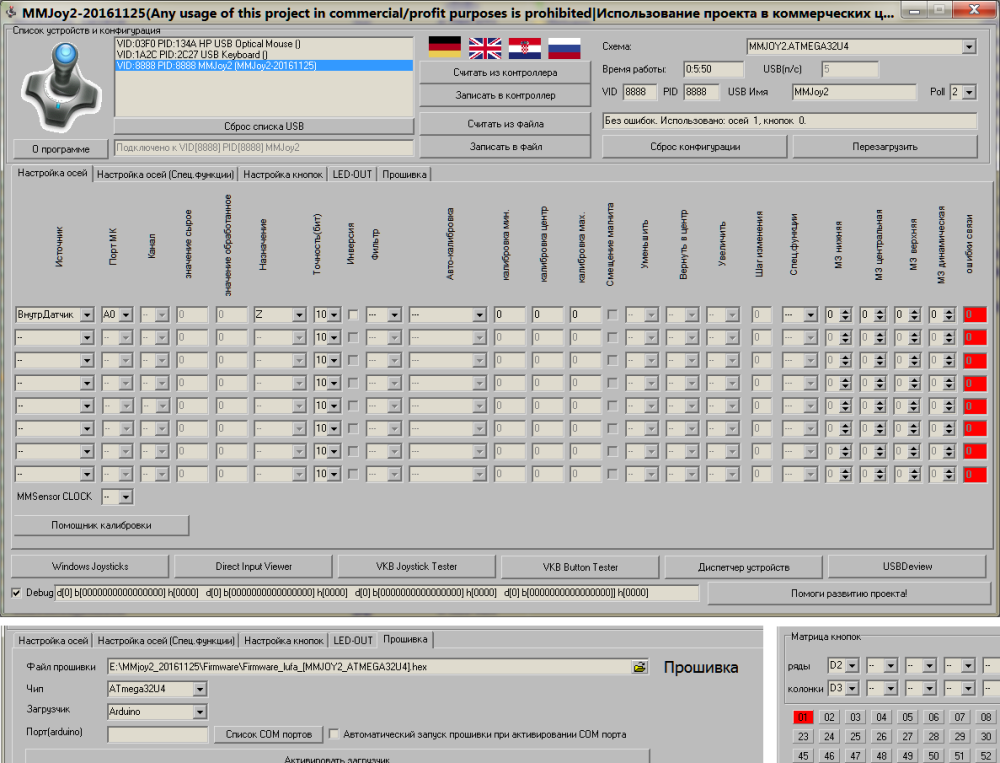Click the Croatian flag icon

tap(525, 47)
